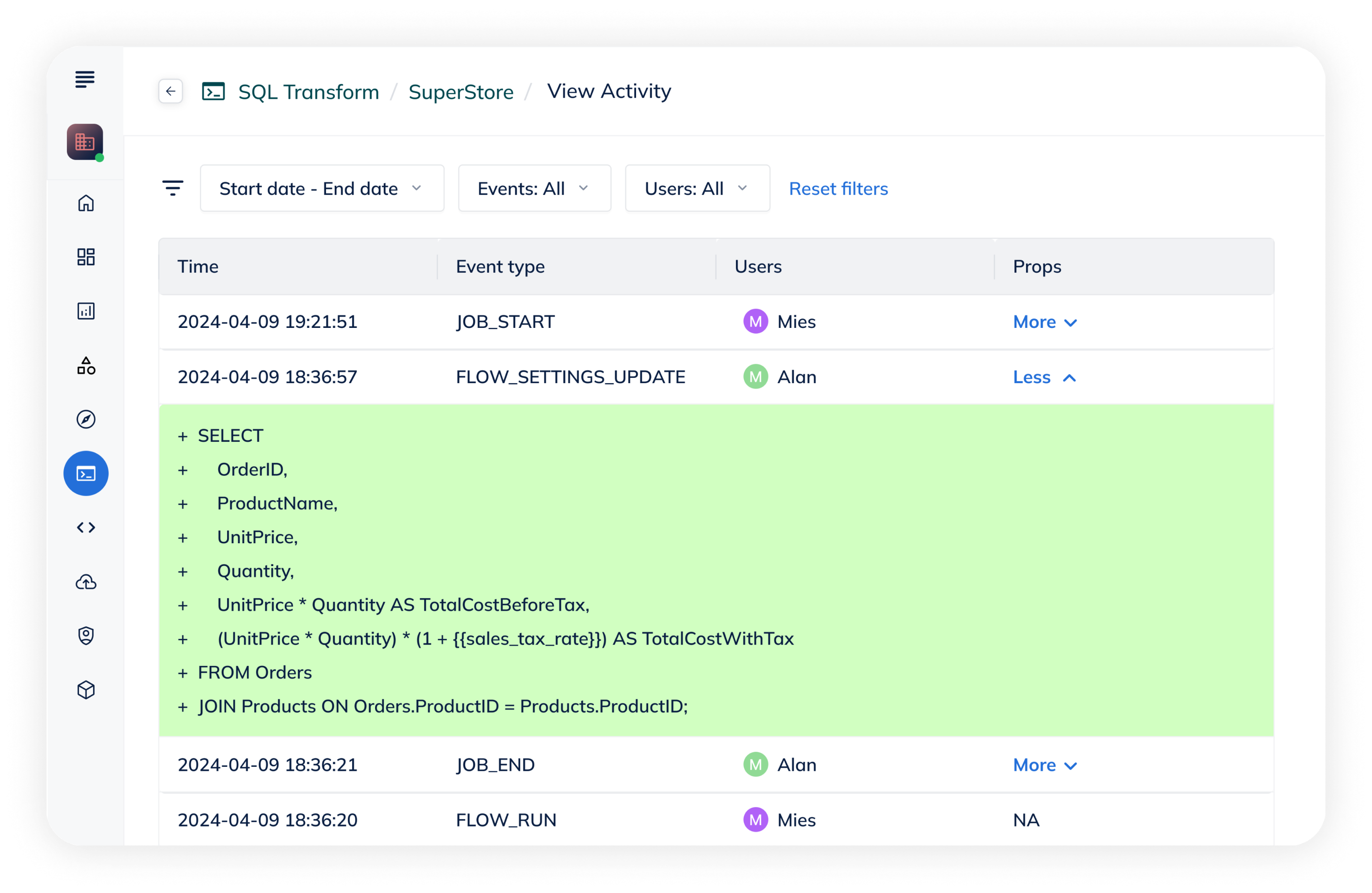Open the Events: All filter dropdown
The height and width of the screenshot is (893, 1372).
point(534,189)
